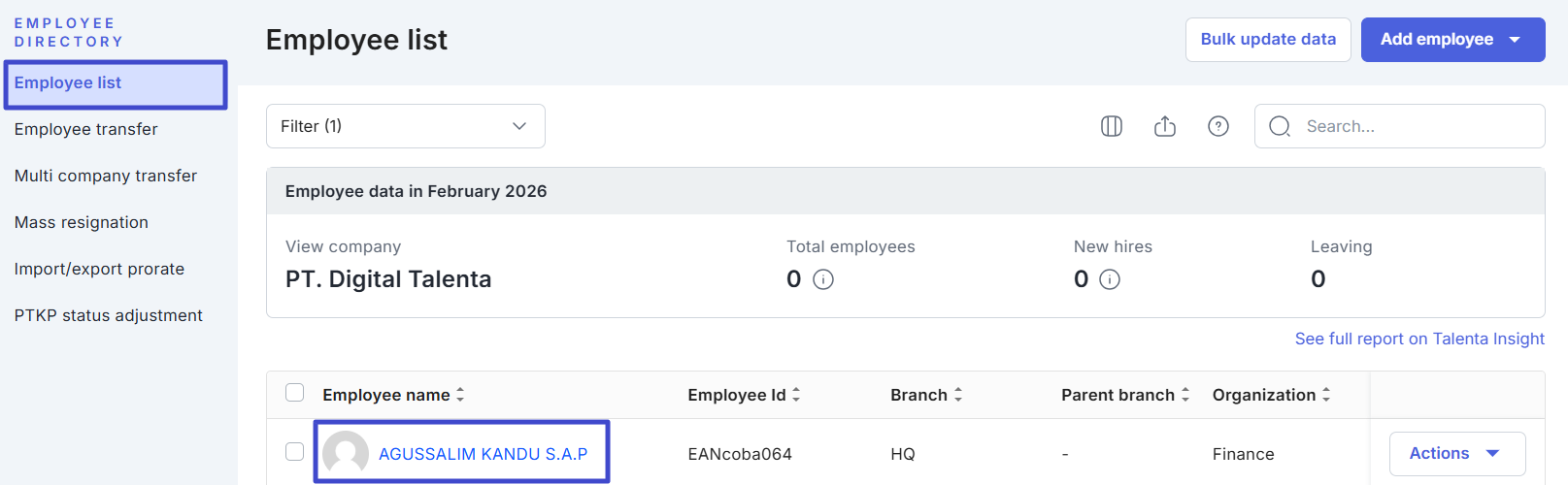The image size is (1568, 485).
Task: Sort by Employee name column arrows
Action: point(460,395)
